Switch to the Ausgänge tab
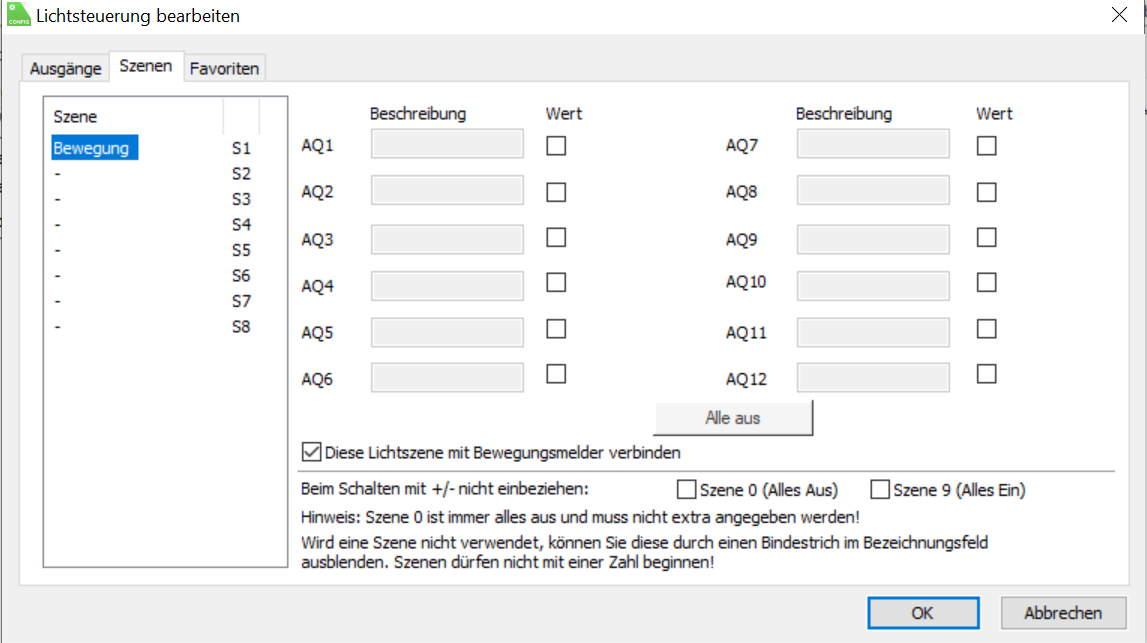Image resolution: width=1147 pixels, height=643 pixels. click(66, 68)
